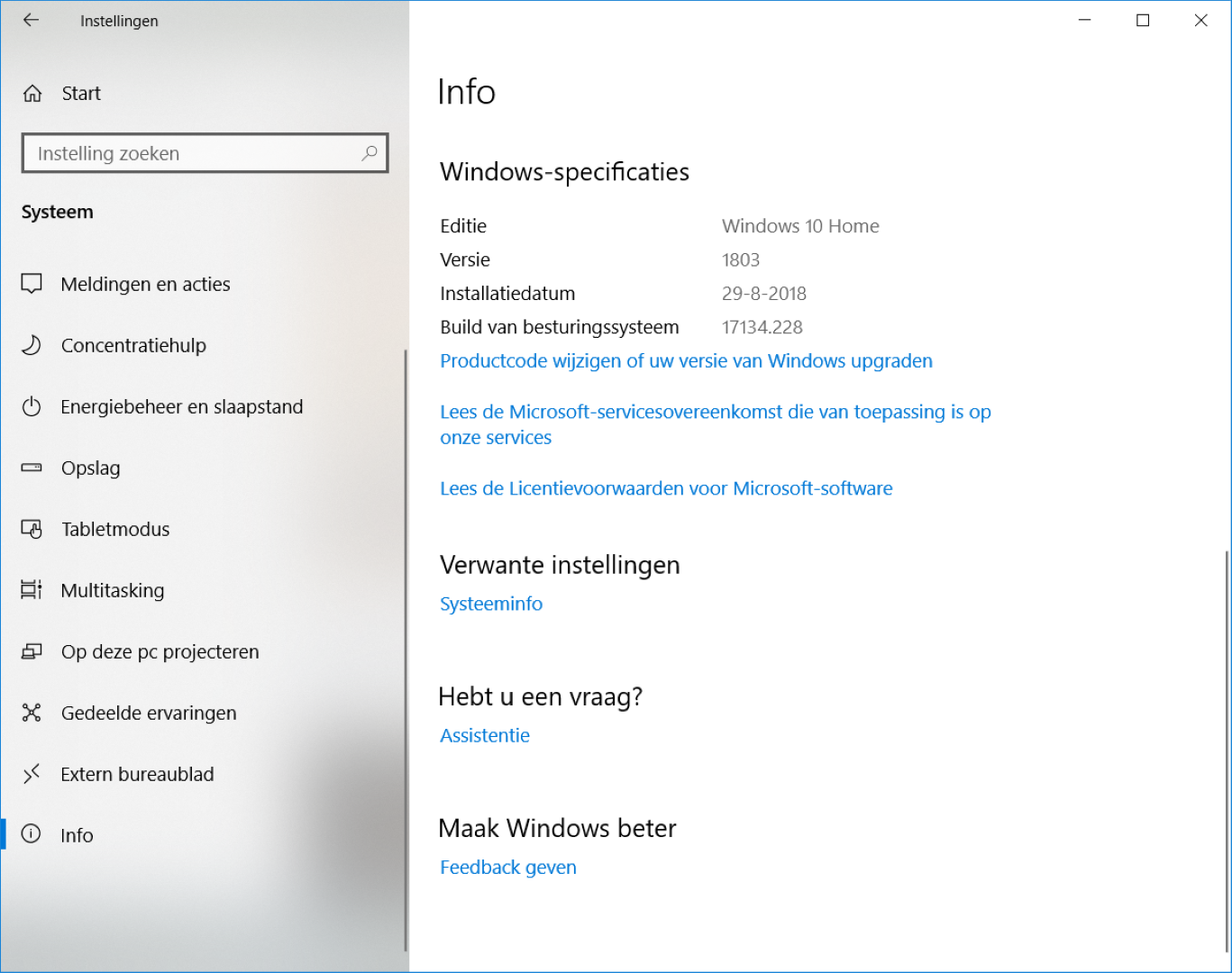This screenshot has width=1232, height=973.
Task: Click the Verwante instellingen heading
Action: (560, 566)
